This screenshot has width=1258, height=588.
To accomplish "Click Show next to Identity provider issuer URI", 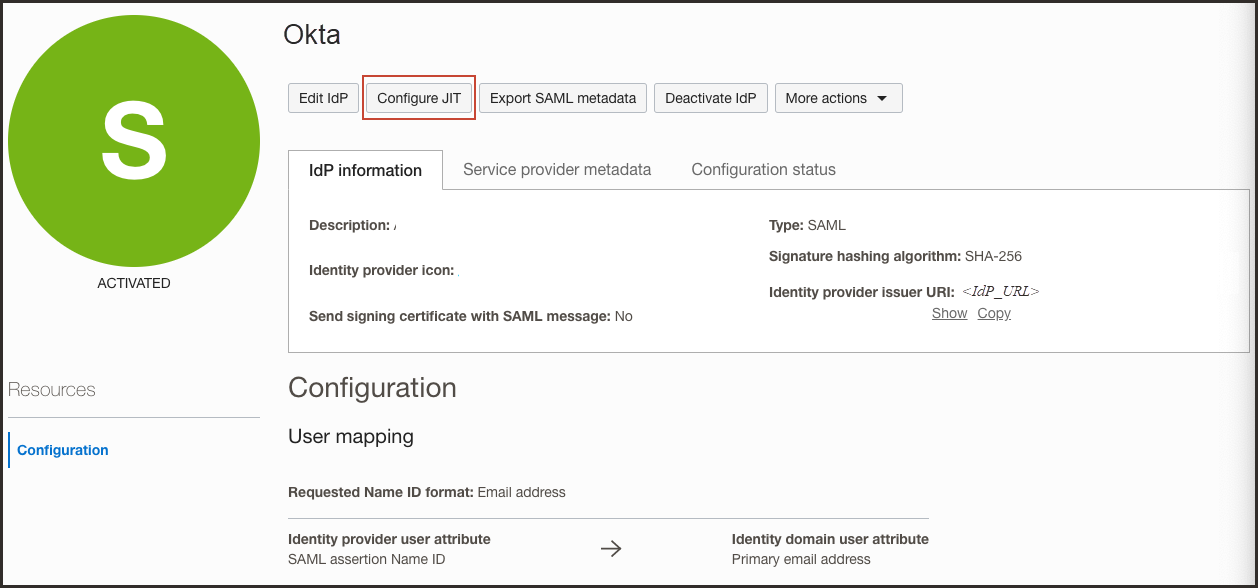I will (x=948, y=313).
